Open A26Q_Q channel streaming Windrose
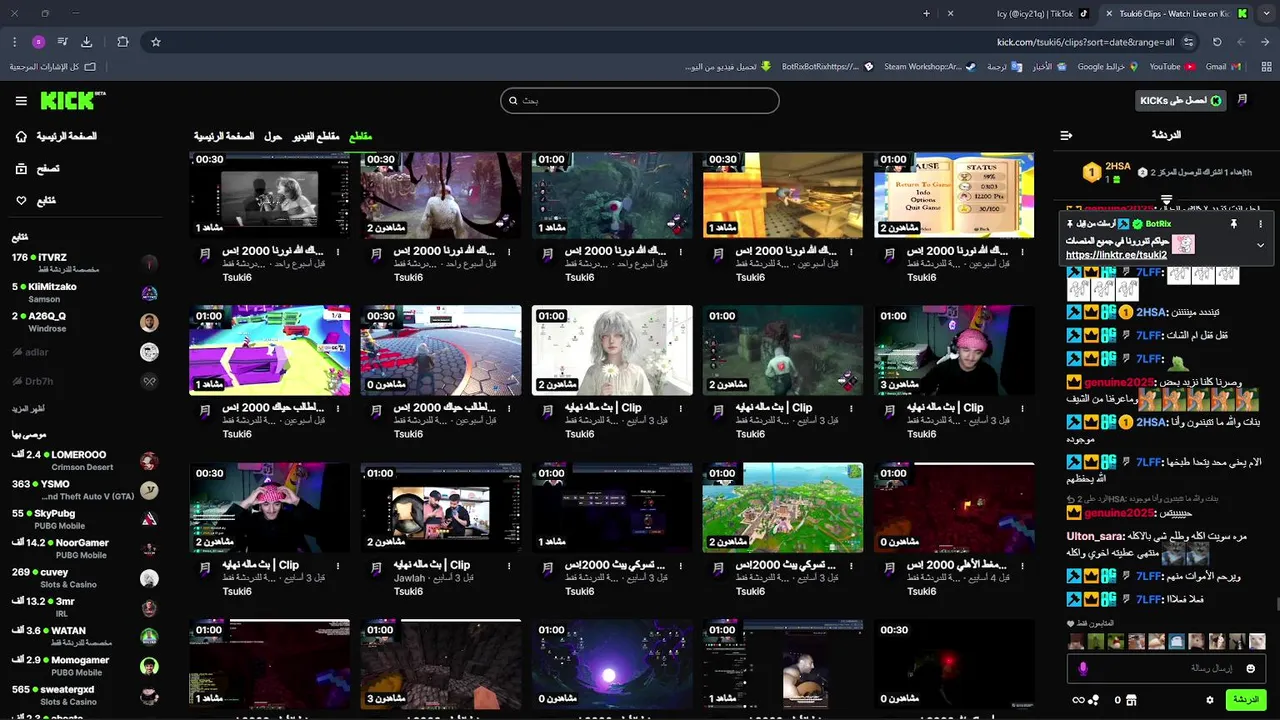The image size is (1280, 720). [85, 322]
